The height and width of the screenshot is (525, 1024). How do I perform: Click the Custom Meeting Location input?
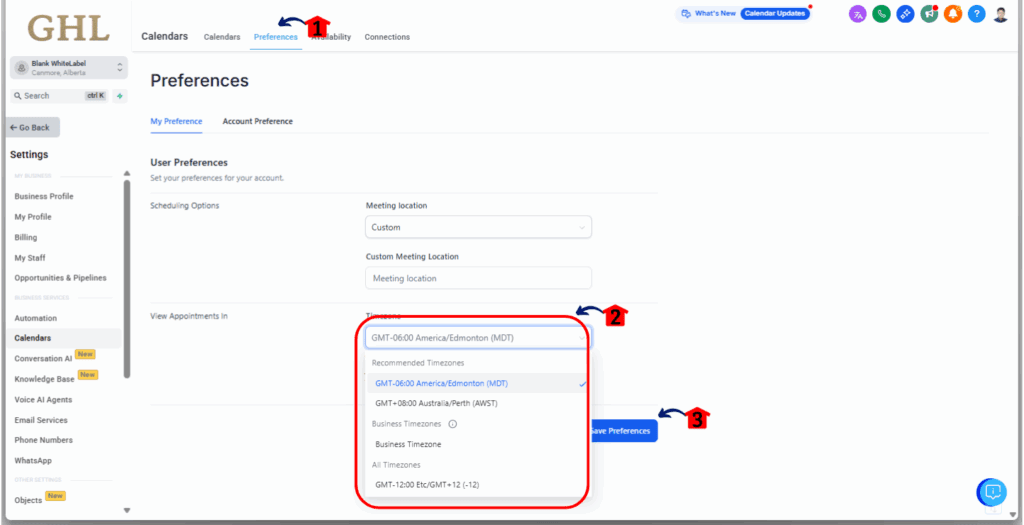coord(478,278)
